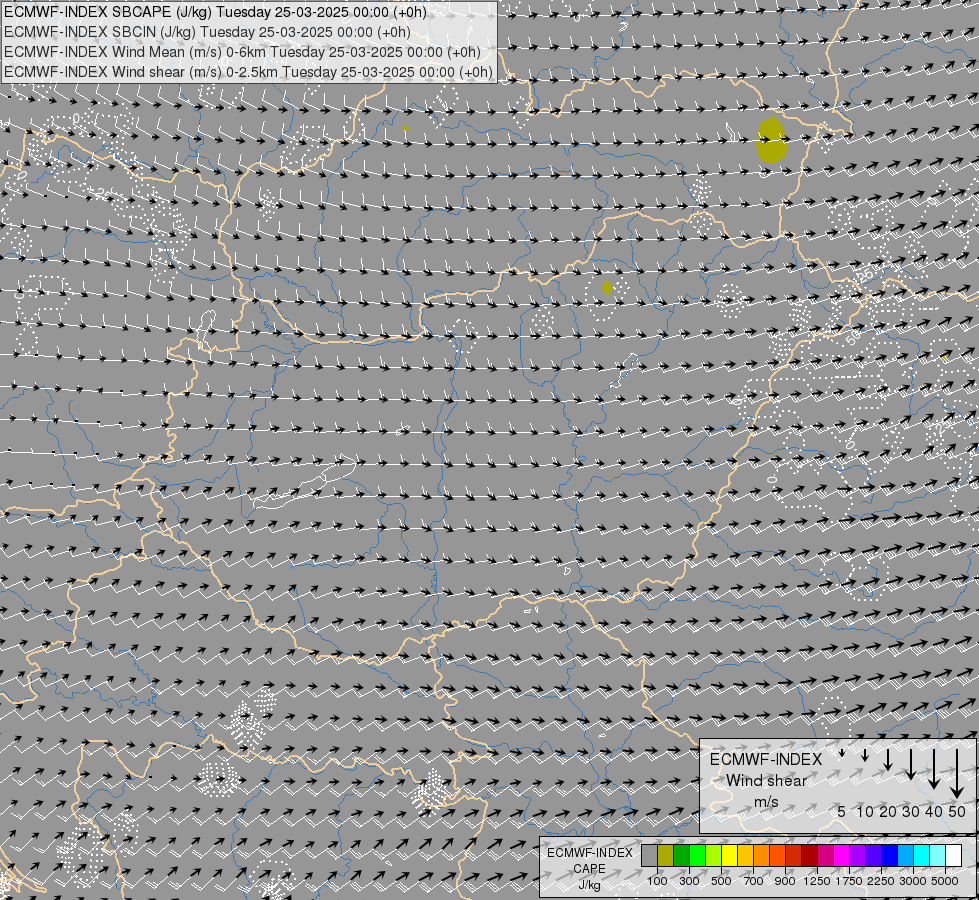
Task: Click the '700' CAPE scale label
Action: [x=754, y=881]
